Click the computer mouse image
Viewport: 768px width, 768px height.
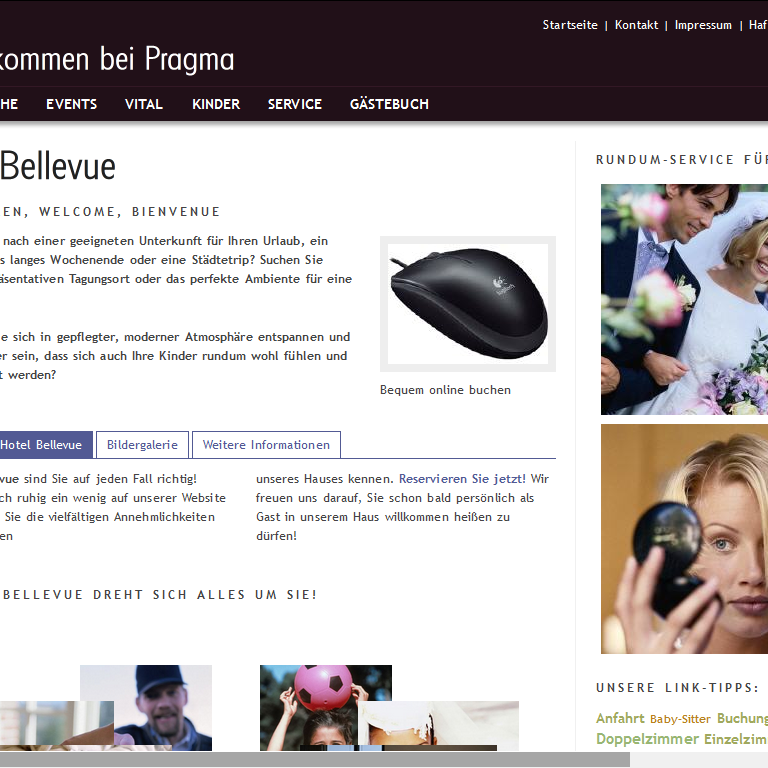coord(468,304)
